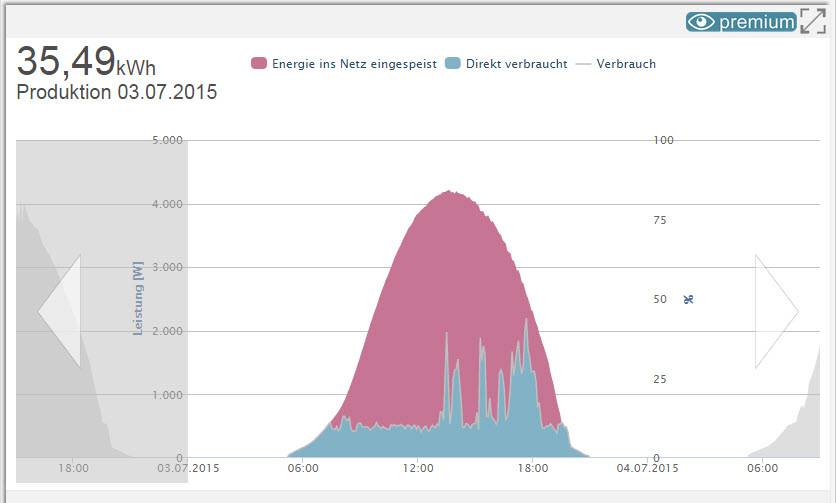Click the blue Direkt verbraucht color swatch
The image size is (836, 503).
pos(453,64)
